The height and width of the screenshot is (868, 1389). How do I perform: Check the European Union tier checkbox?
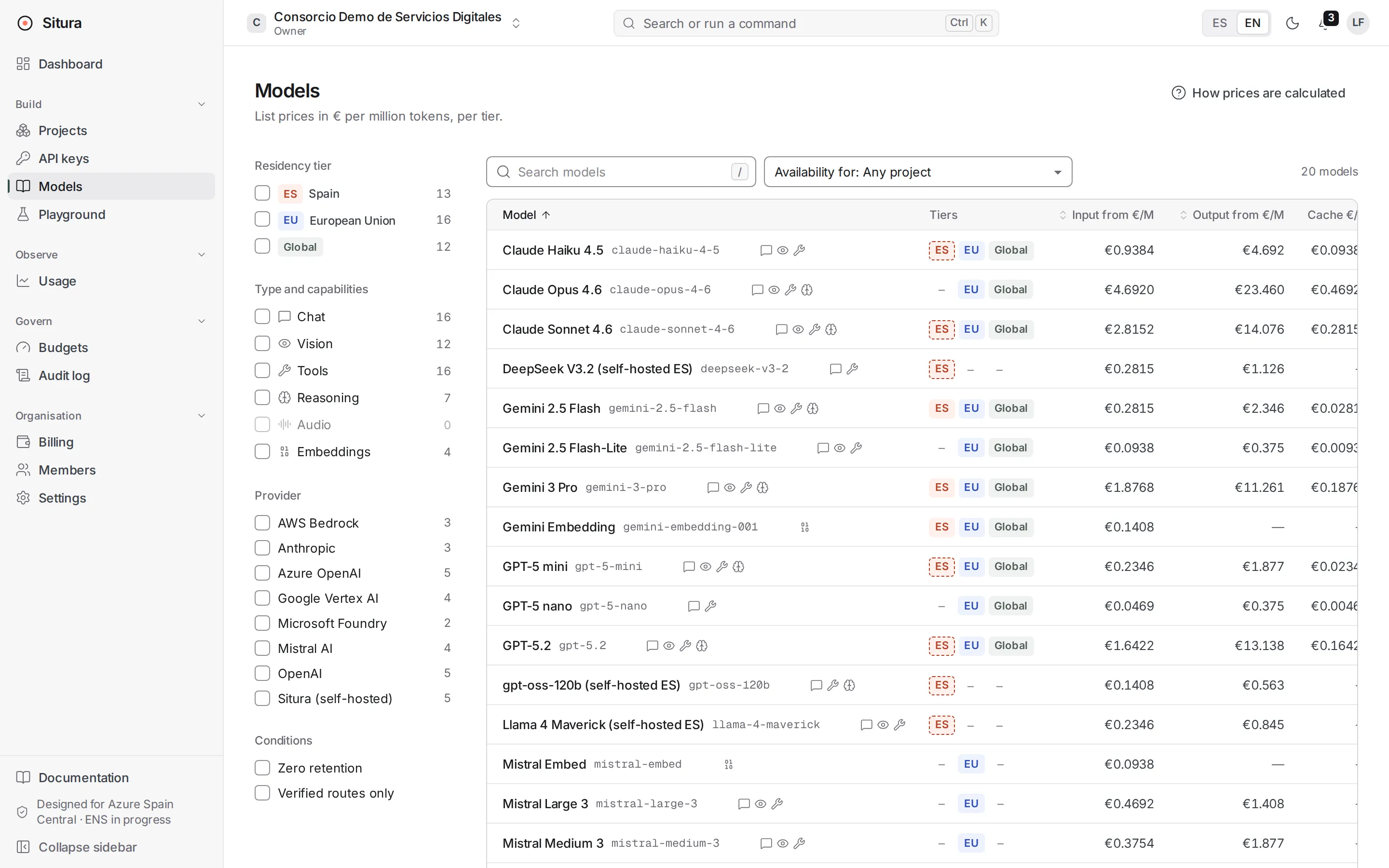(262, 219)
